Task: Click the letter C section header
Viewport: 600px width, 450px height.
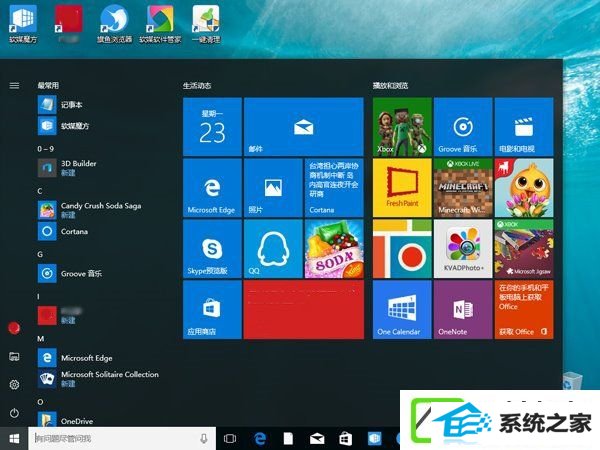Action: point(40,191)
